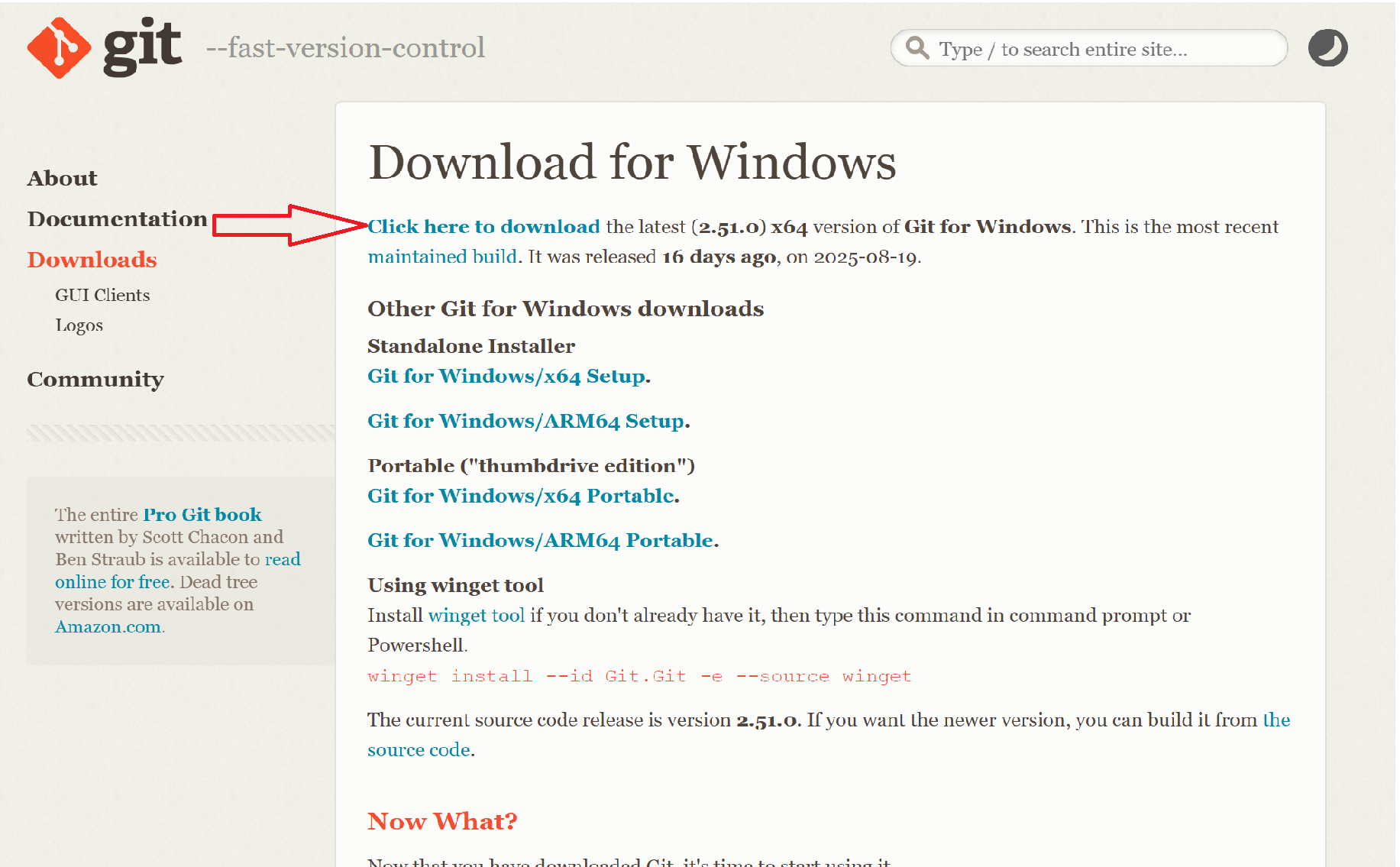Click the git wordmark in the header
The width and height of the screenshot is (1400, 867).
click(x=143, y=47)
